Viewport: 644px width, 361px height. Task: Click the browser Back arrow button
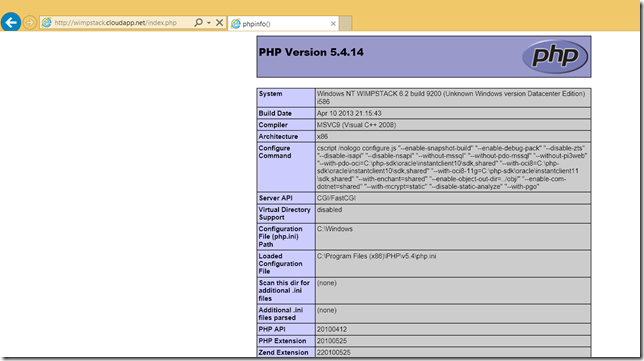pyautogui.click(x=11, y=22)
